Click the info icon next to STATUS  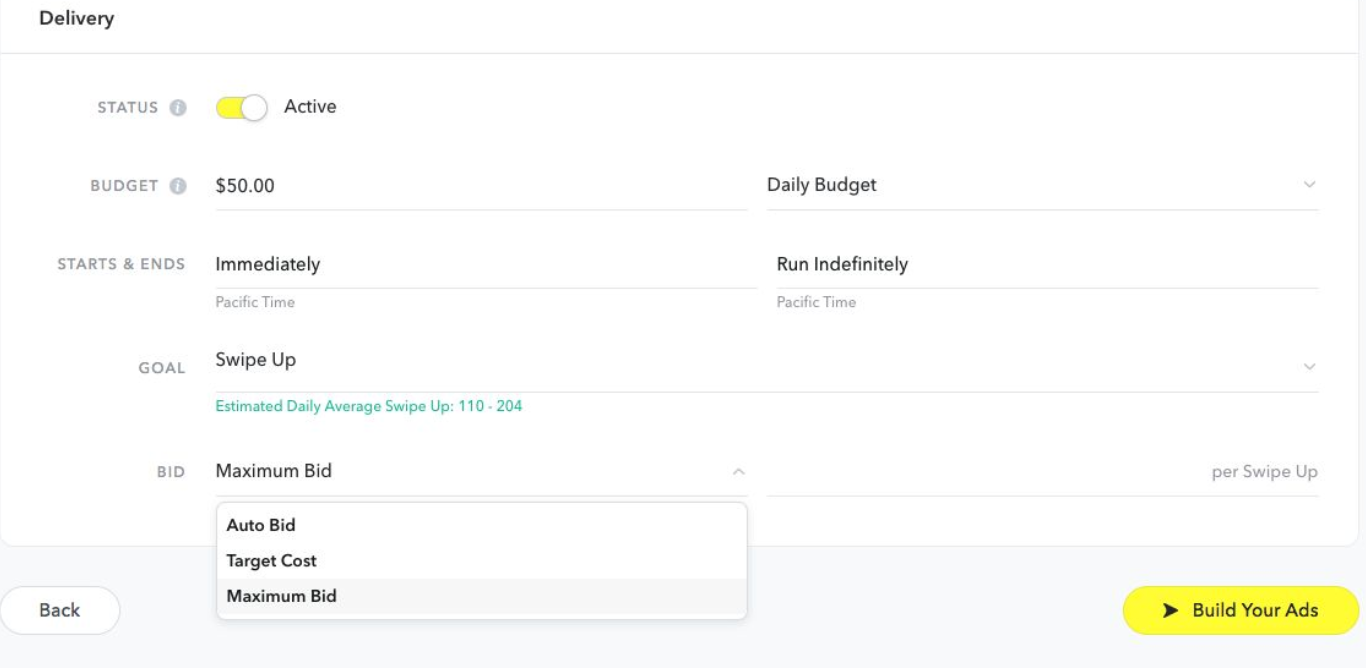pos(178,108)
